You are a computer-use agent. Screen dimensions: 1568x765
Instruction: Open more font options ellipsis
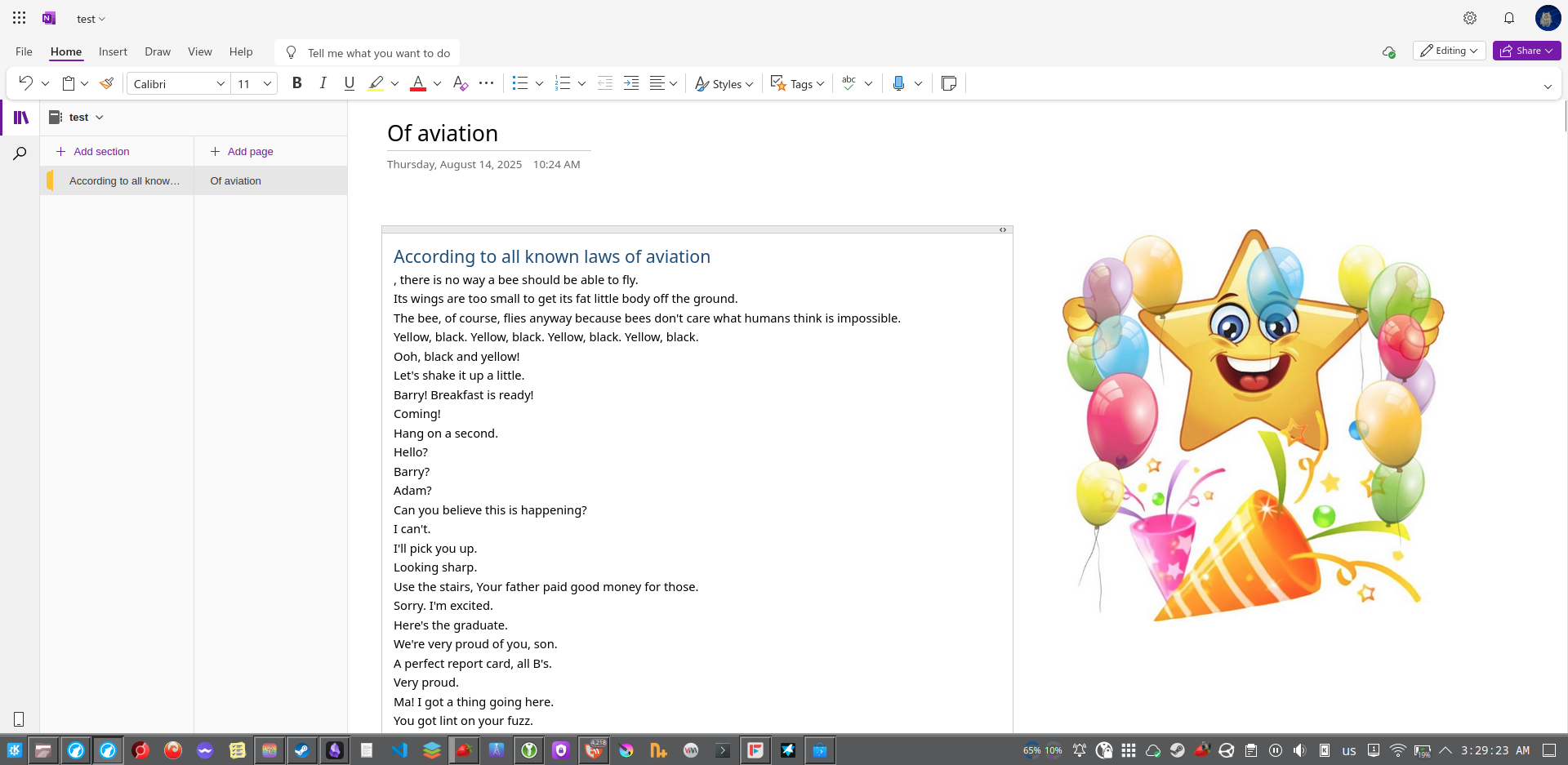point(487,83)
